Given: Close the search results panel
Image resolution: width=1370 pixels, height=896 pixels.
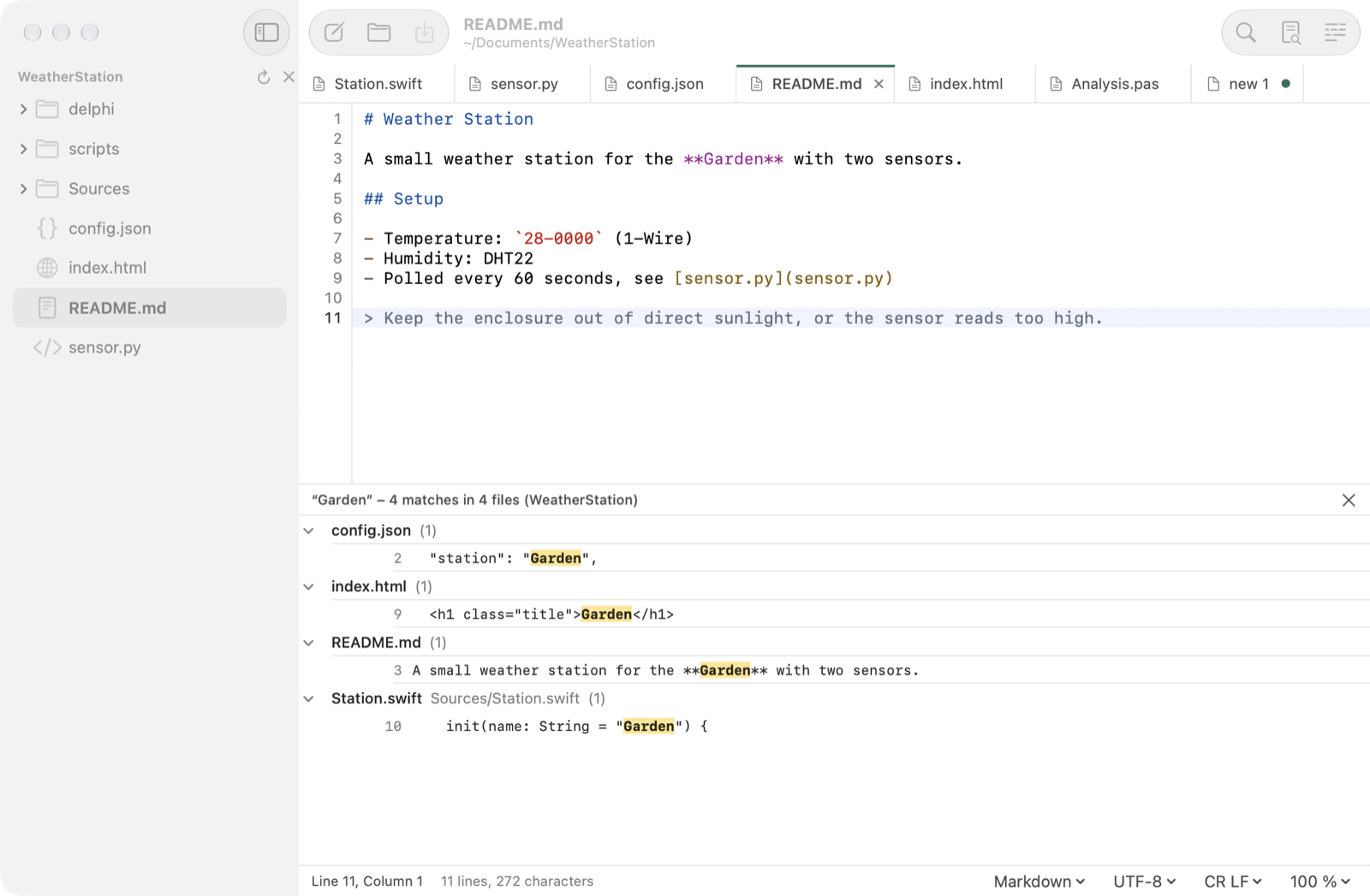Looking at the screenshot, I should [x=1349, y=500].
